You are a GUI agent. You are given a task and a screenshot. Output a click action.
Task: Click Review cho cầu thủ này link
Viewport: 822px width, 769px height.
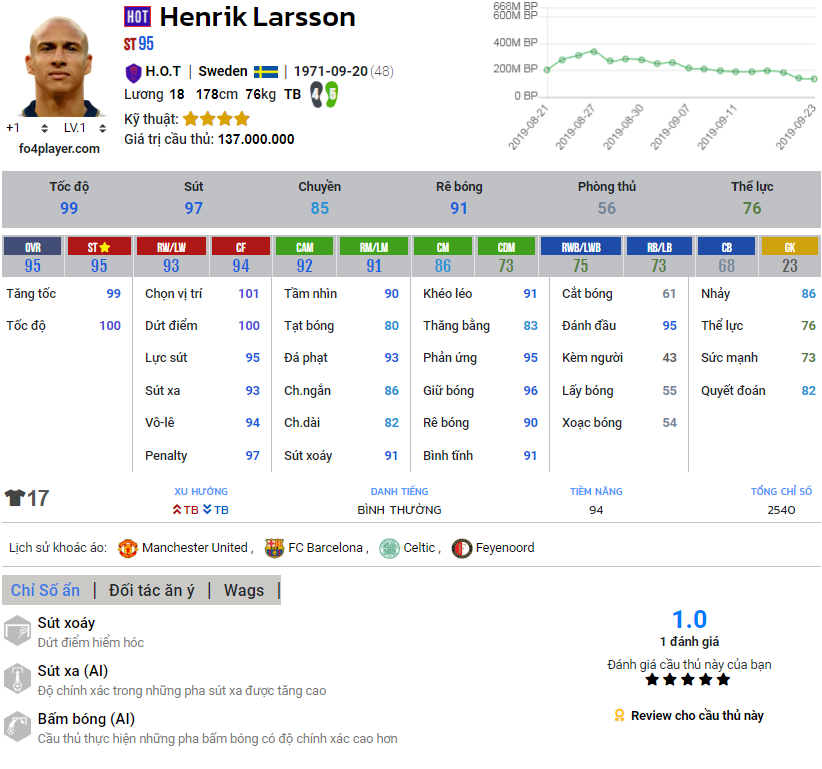coord(688,715)
